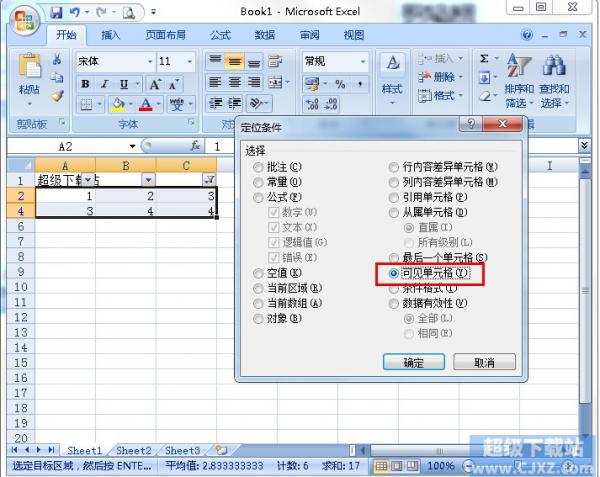Click the AutoSum sigma icon

point(484,60)
